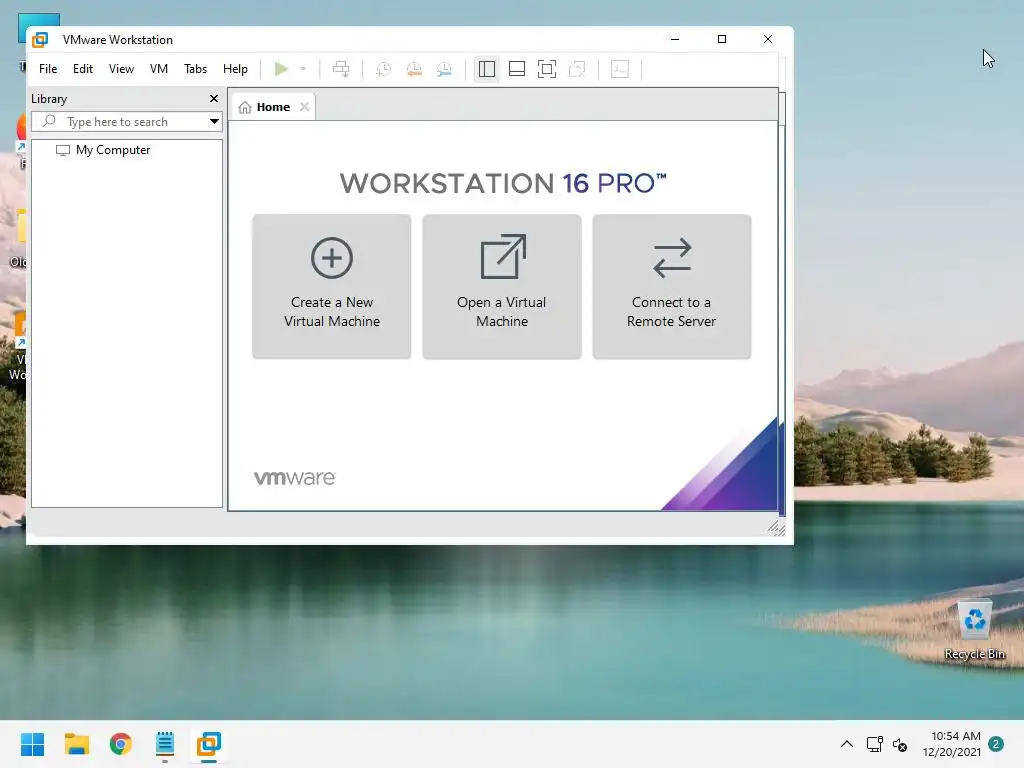
Task: Show hidden system tray icons
Action: pos(846,744)
